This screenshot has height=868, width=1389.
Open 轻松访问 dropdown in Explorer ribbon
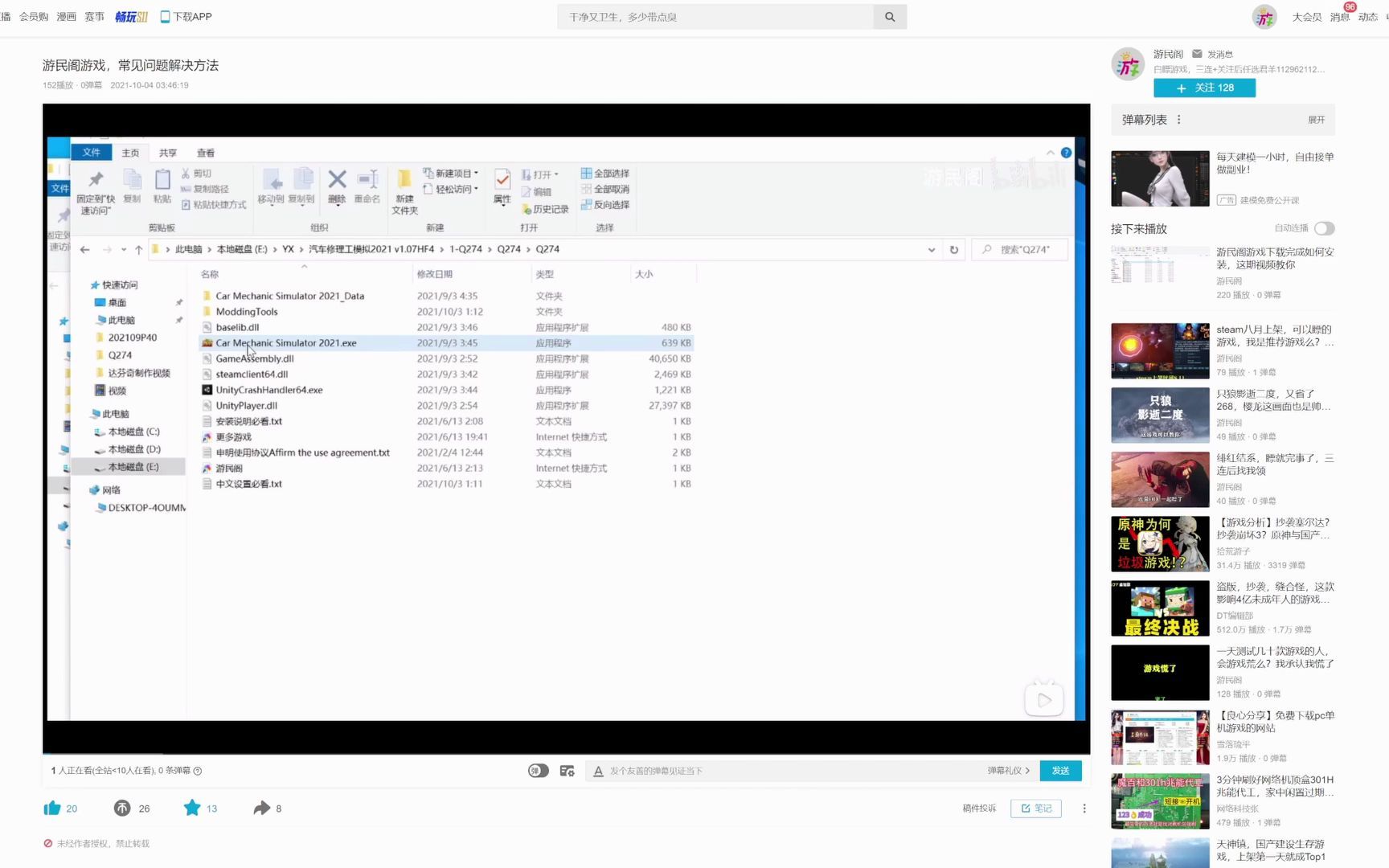(x=451, y=190)
